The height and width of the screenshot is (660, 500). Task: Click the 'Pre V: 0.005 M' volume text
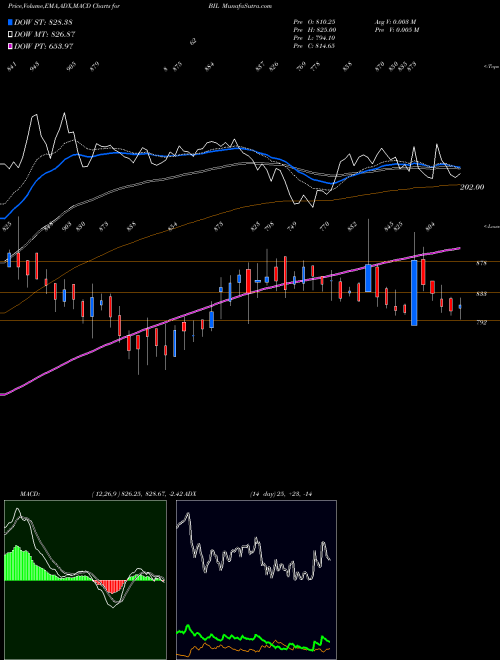(x=396, y=30)
